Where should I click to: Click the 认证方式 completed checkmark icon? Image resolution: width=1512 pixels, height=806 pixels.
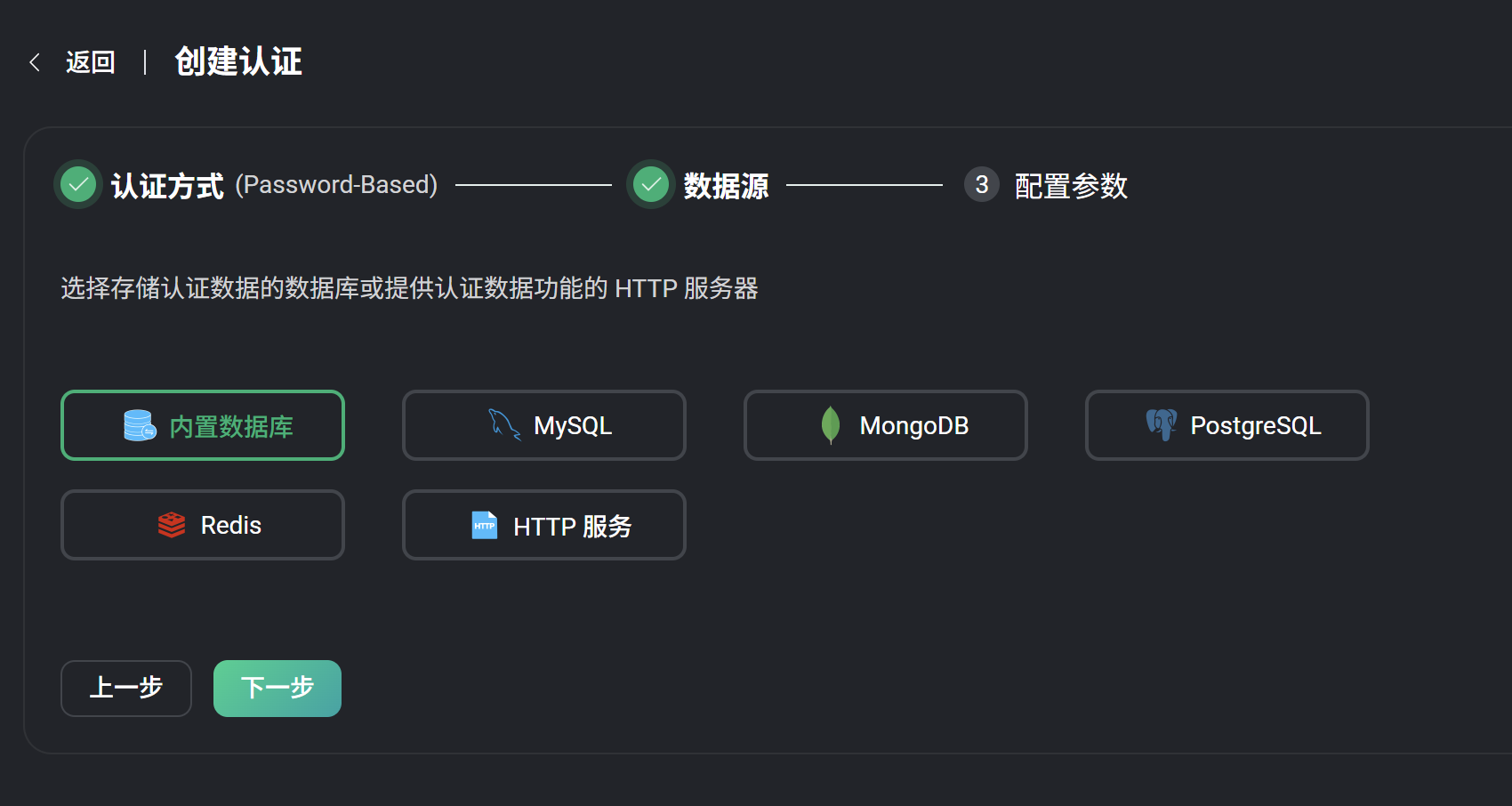point(78,185)
